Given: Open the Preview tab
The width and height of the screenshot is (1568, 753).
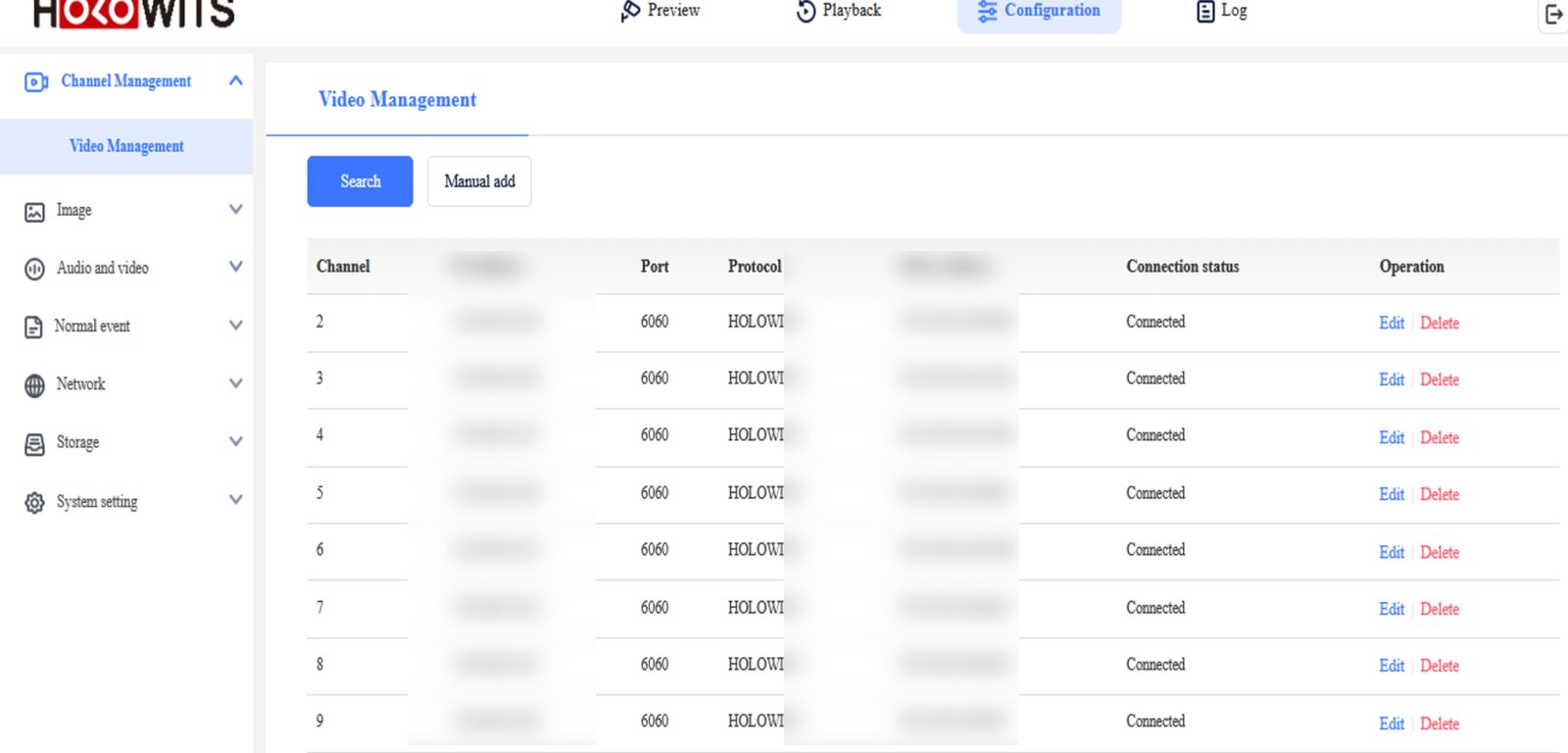Looking at the screenshot, I should (661, 11).
